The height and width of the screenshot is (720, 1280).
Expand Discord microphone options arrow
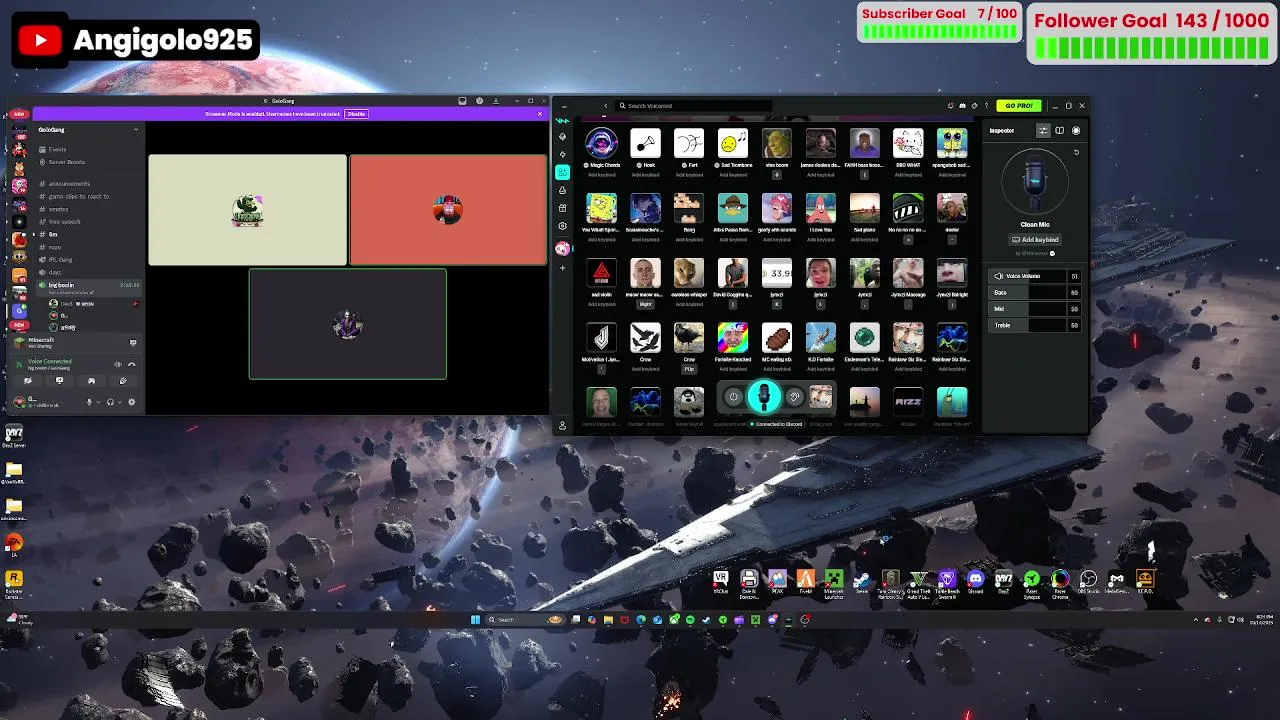point(98,402)
